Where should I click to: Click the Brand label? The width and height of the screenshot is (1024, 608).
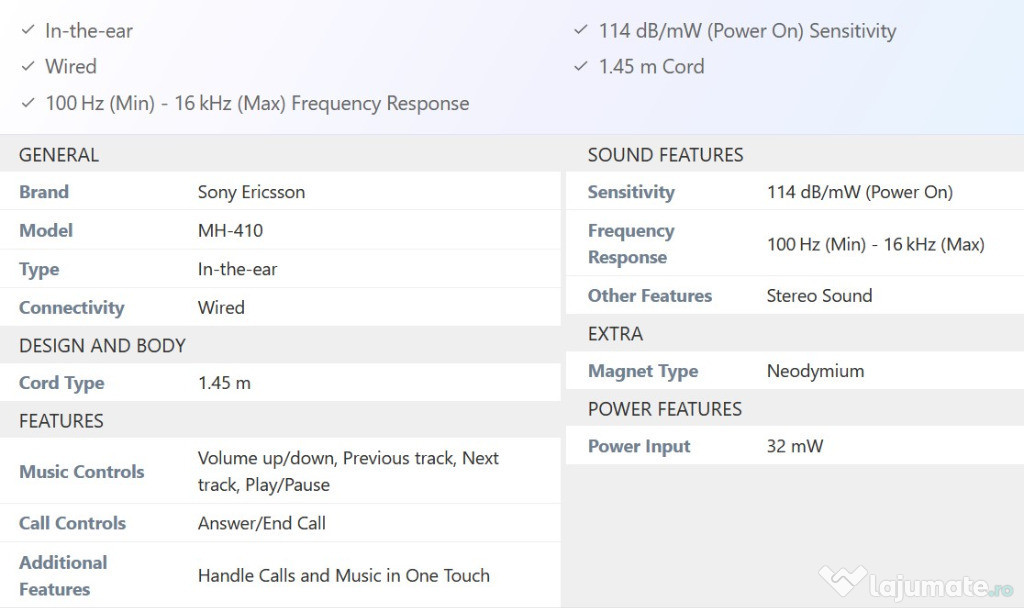pyautogui.click(x=44, y=192)
